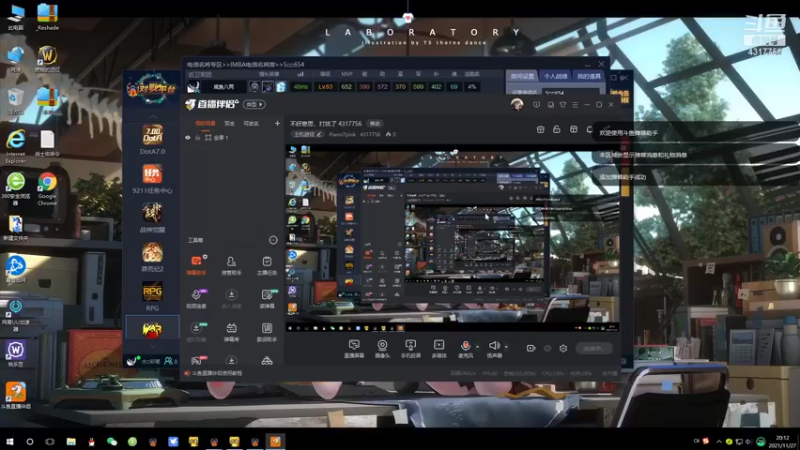Viewport: 800px width, 450px height.
Task: Click the record video camera icon
Action: (x=531, y=348)
